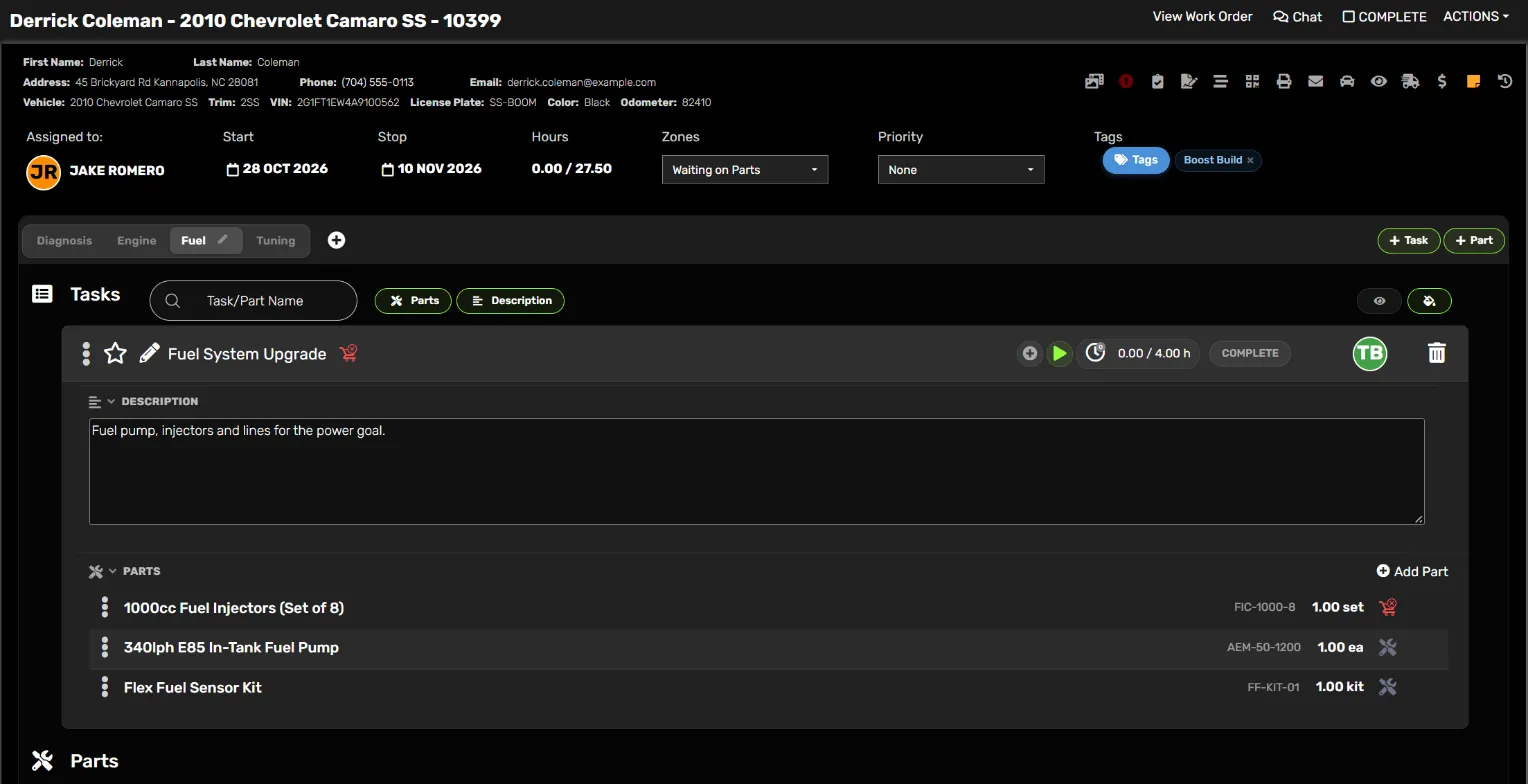
Task: Tick the COMPLETE checkbox in the header
Action: click(1348, 16)
